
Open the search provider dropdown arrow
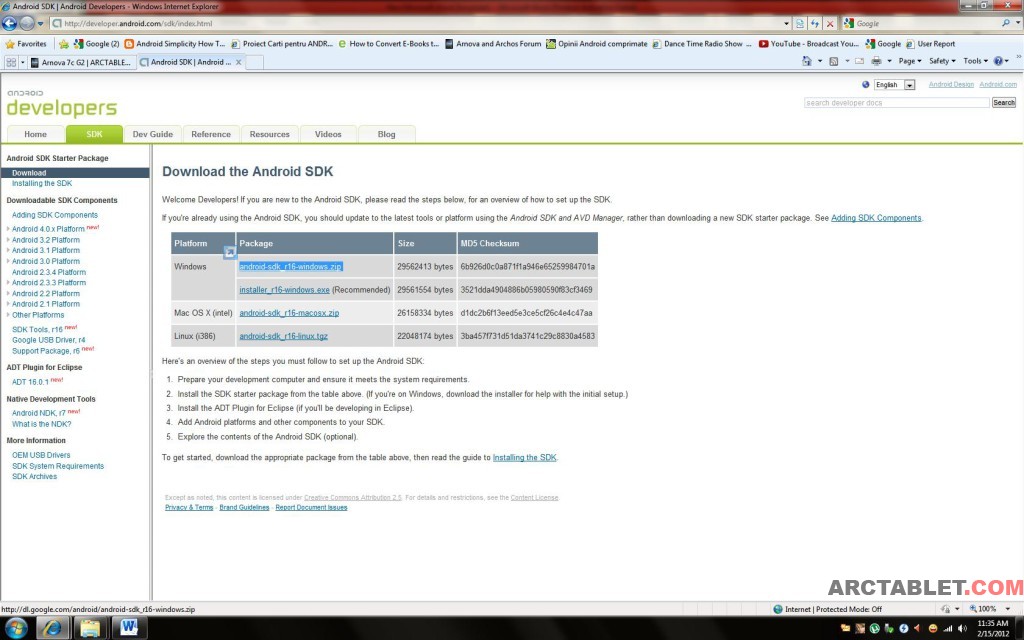tap(1017, 23)
